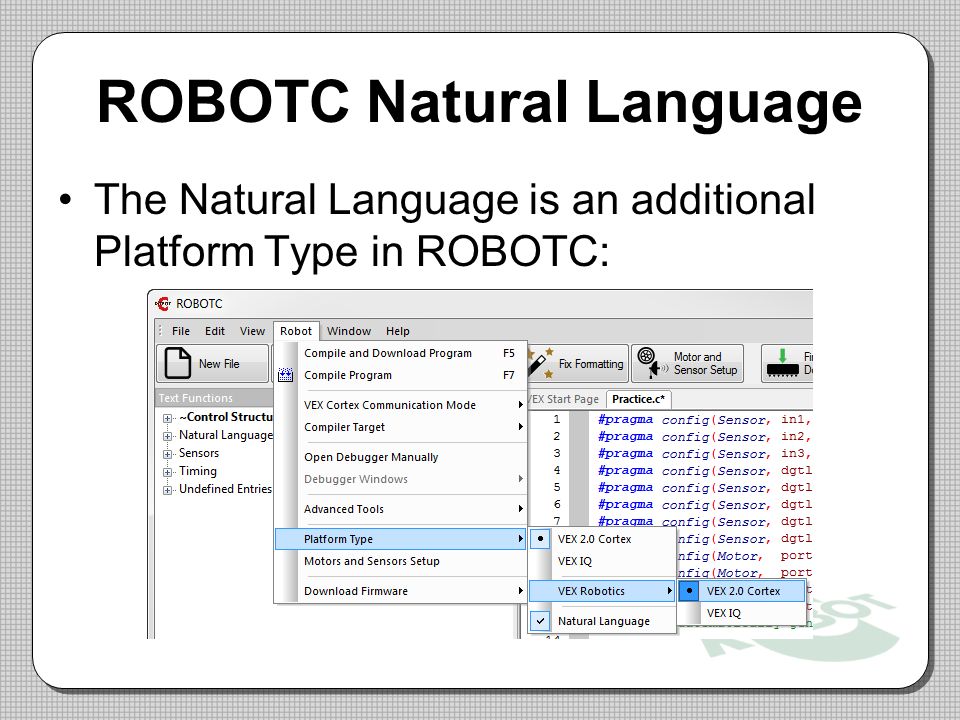This screenshot has height=720, width=960.
Task: Expand the Download Firmware submenu
Action: [x=400, y=591]
